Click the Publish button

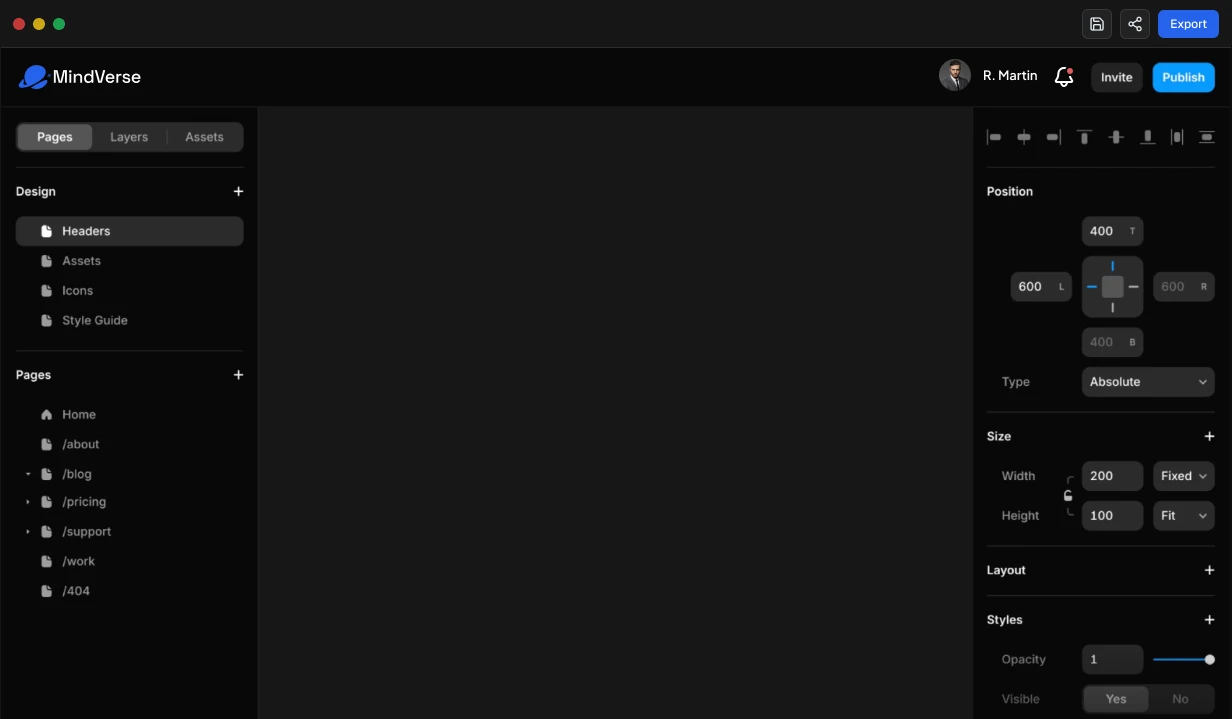1183,77
